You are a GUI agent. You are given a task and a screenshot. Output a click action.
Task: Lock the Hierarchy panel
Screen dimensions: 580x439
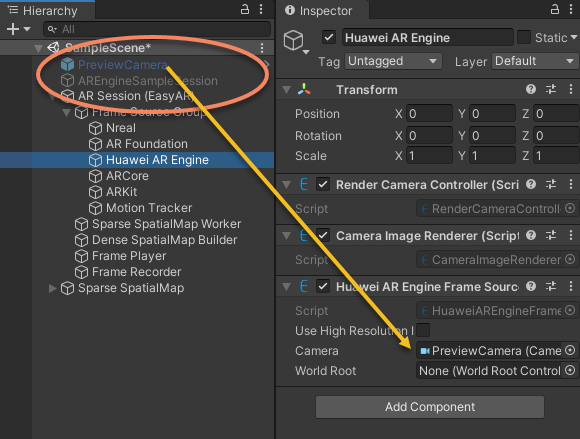[x=245, y=9]
